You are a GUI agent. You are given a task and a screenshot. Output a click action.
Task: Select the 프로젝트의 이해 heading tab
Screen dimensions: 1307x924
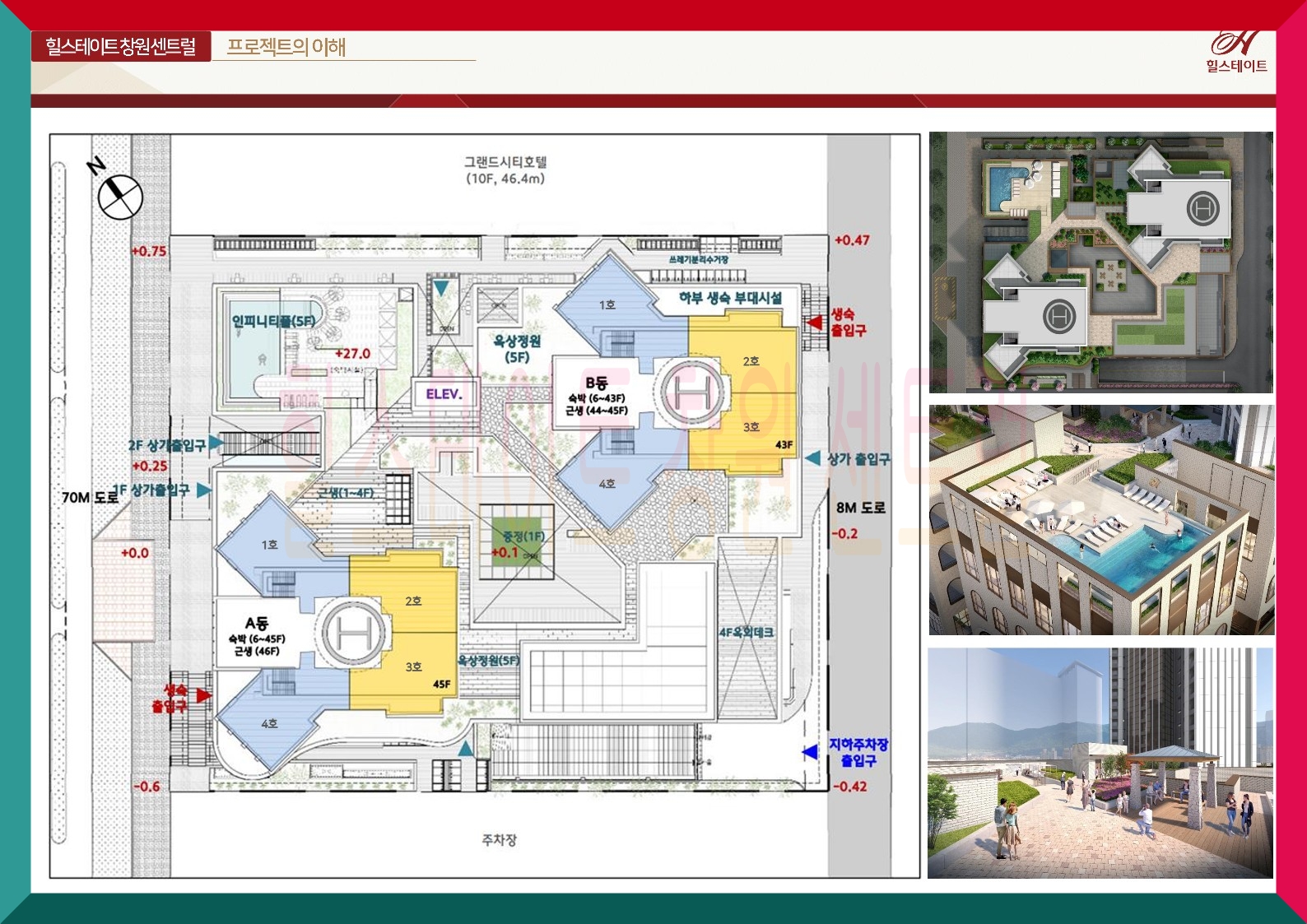[x=286, y=47]
